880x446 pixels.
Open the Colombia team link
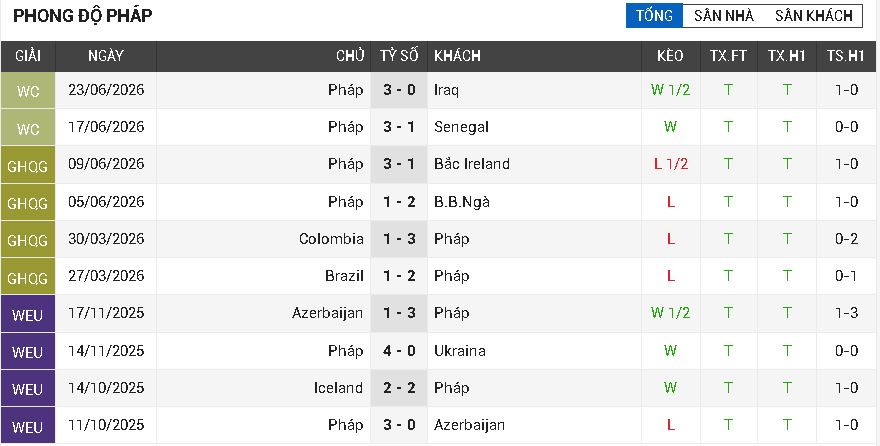331,239
